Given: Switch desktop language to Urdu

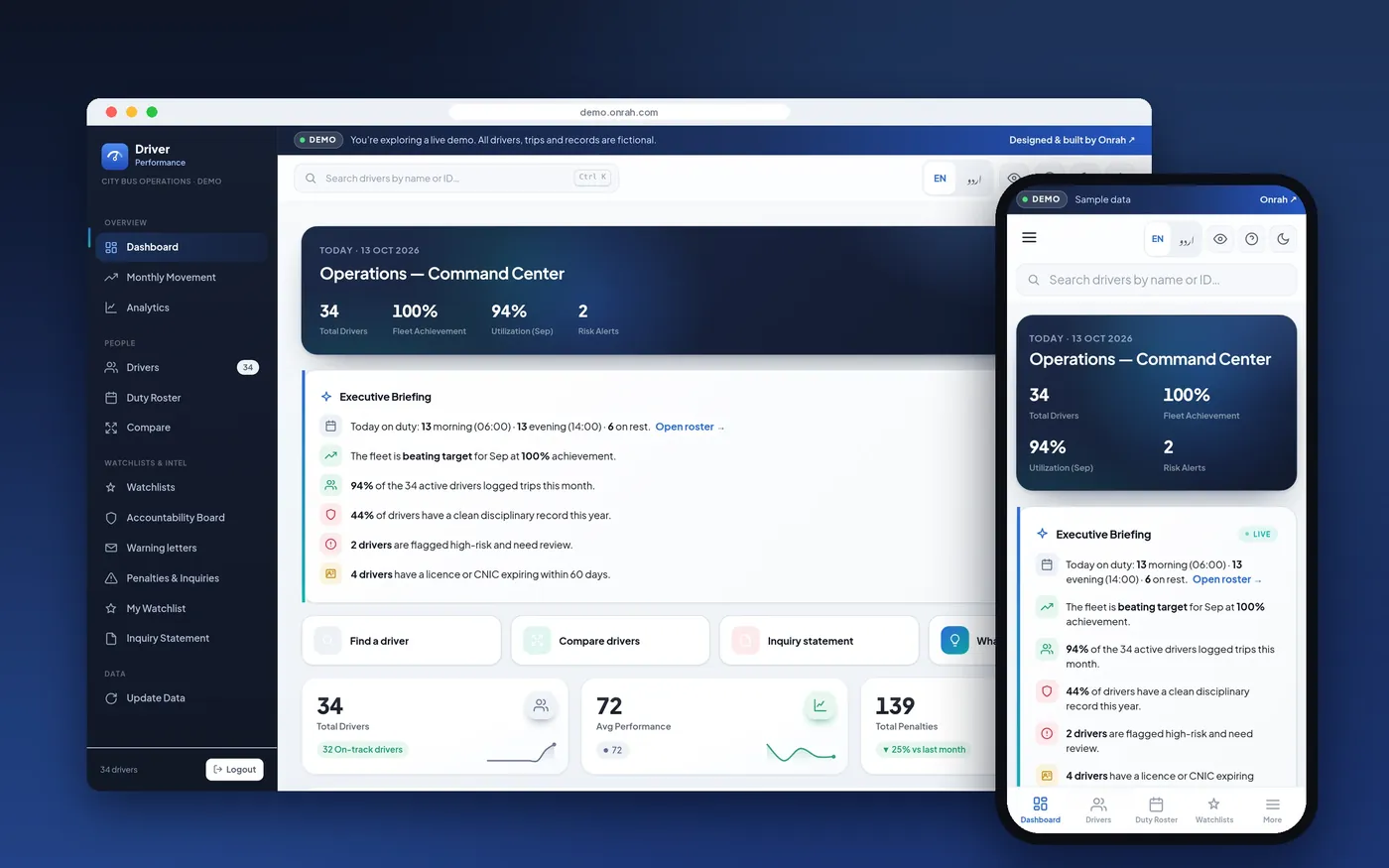Looking at the screenshot, I should [x=974, y=179].
